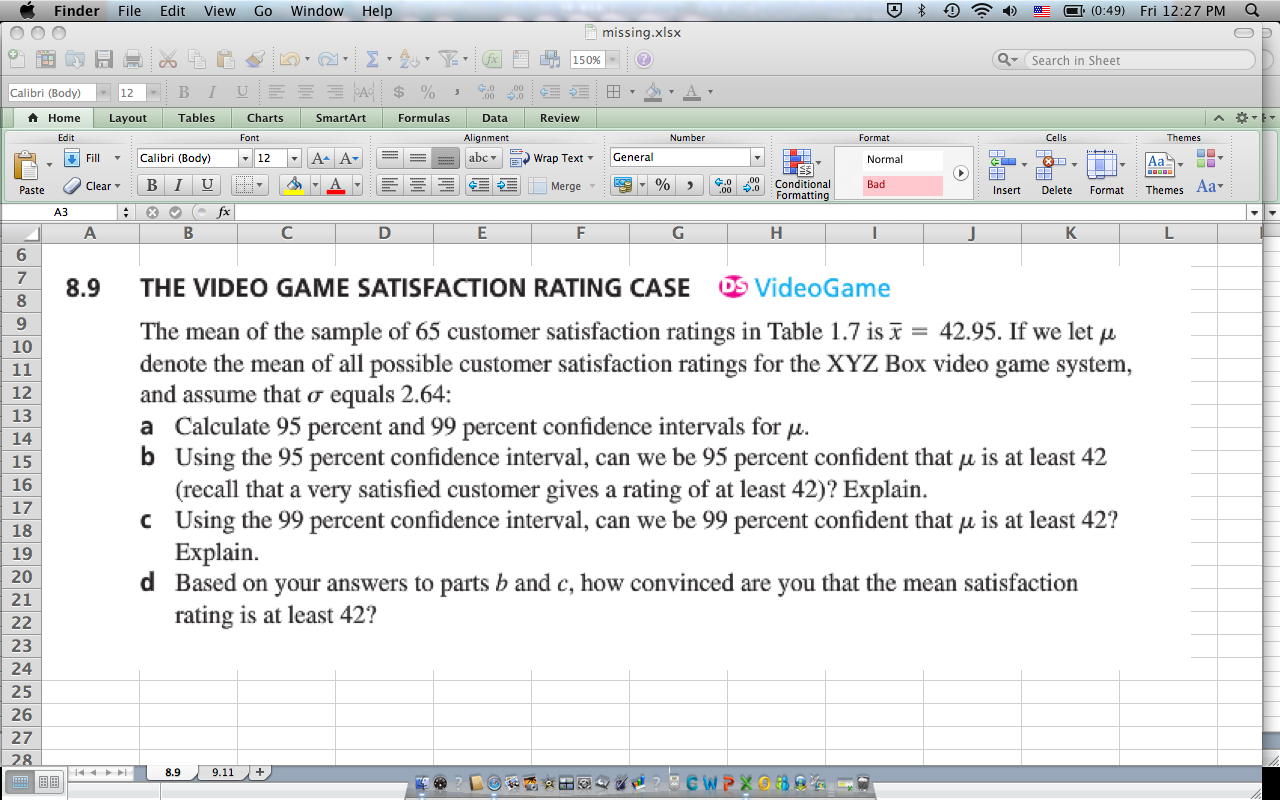Viewport: 1280px width, 800px height.
Task: Open the Formula Builder fx toolbar icon
Action: [x=493, y=60]
